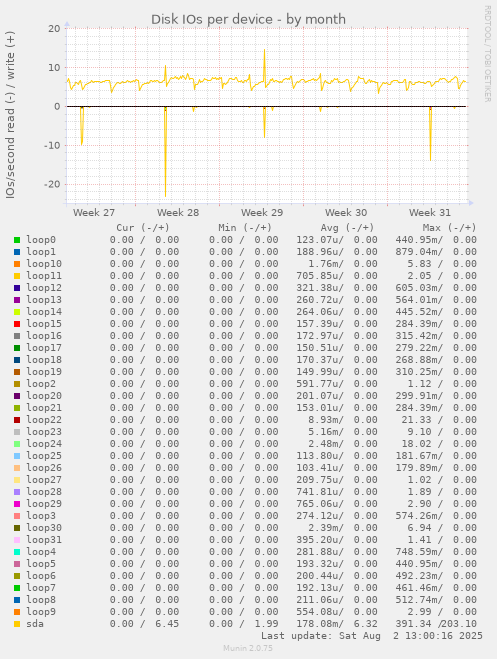Click loop22 max value '21.33'
497x659 pixels.
point(419,419)
